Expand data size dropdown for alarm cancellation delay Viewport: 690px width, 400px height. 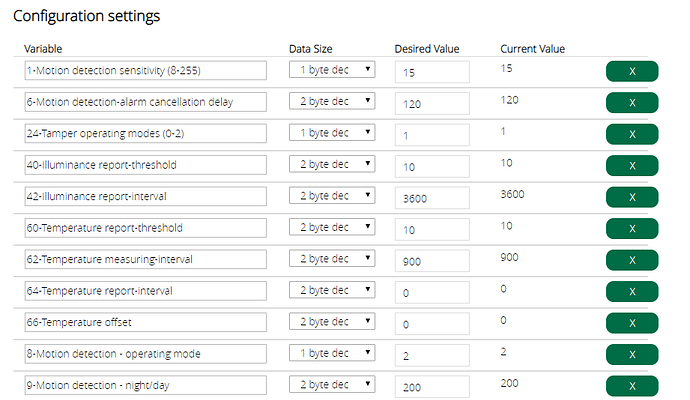pyautogui.click(x=332, y=101)
